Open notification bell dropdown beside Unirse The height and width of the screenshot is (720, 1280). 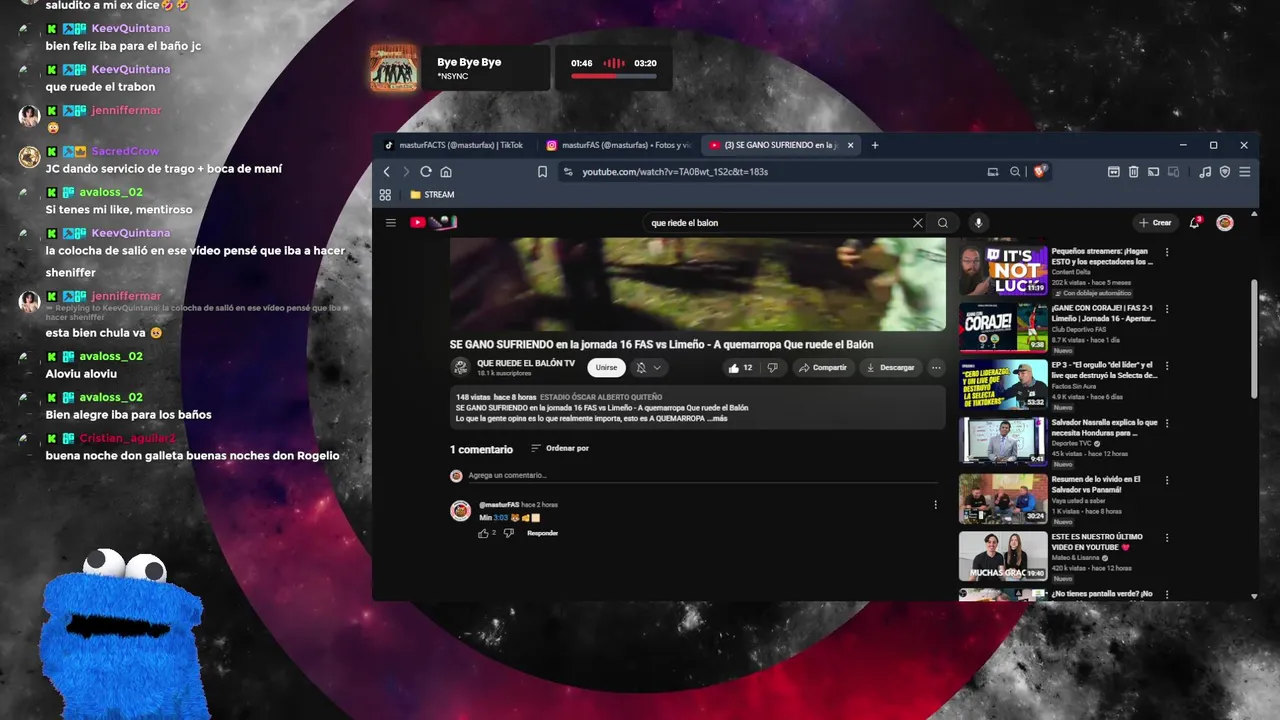pos(648,368)
